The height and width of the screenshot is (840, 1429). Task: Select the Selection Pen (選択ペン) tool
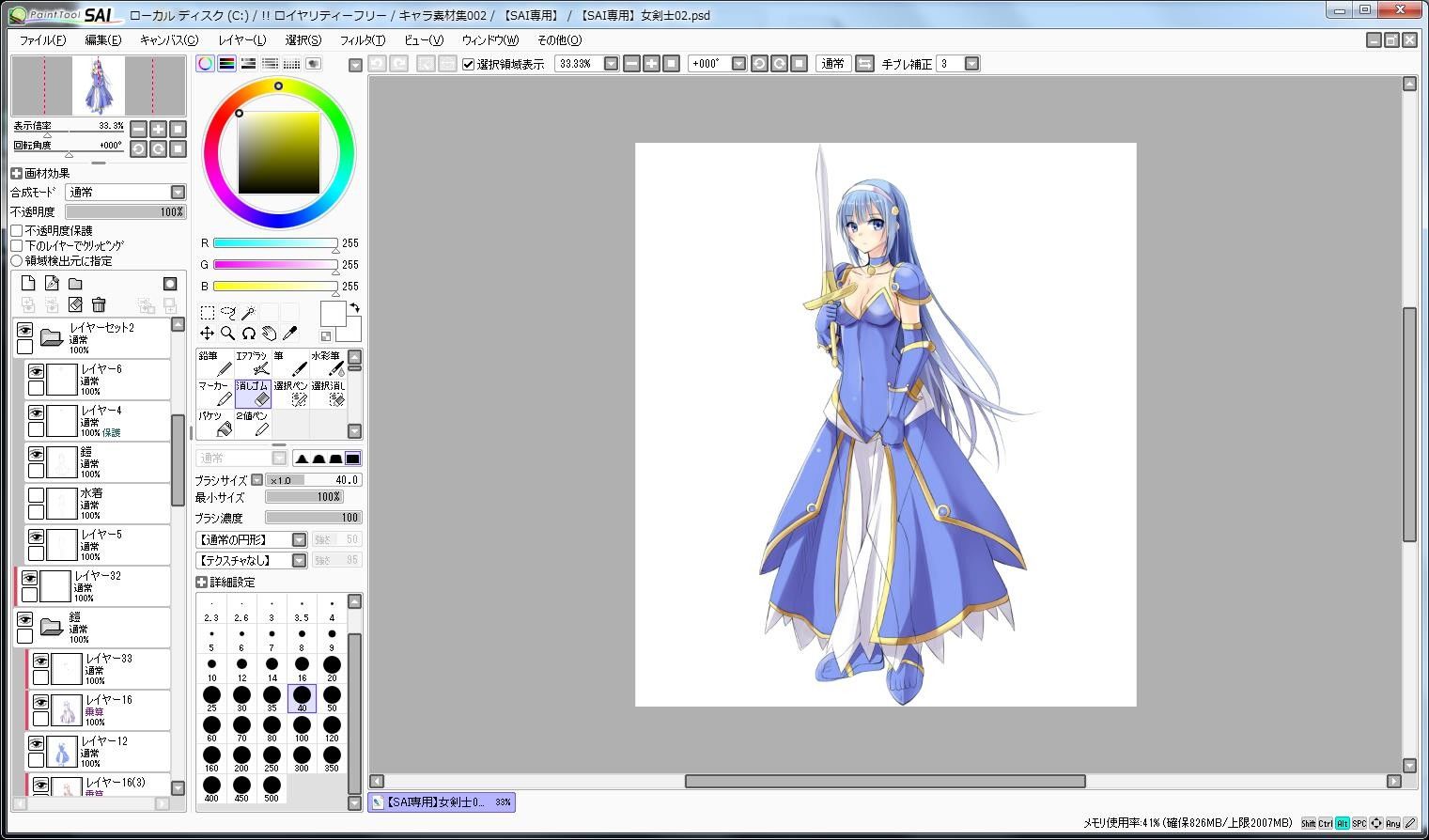(290, 394)
